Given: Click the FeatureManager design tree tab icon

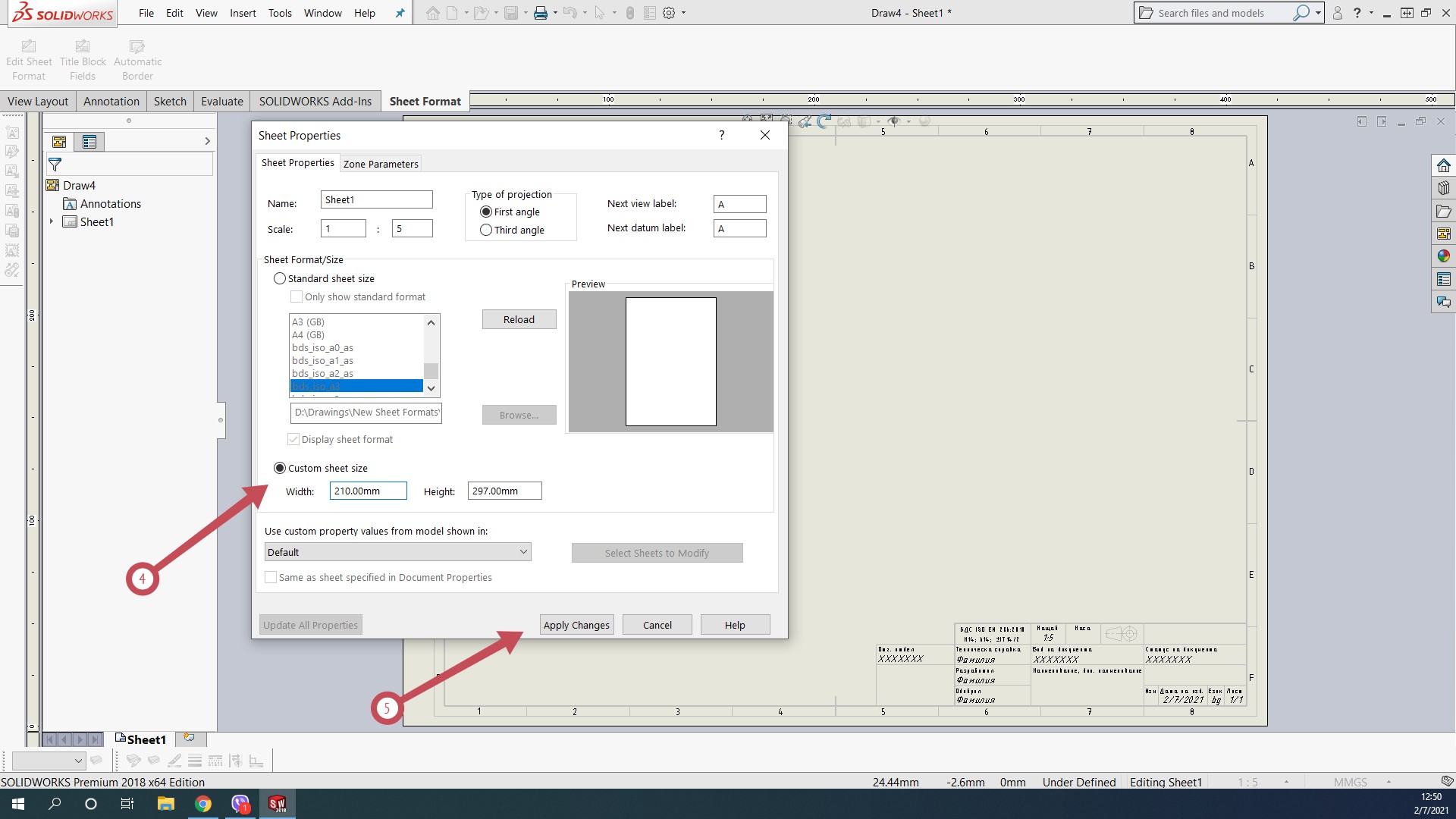Looking at the screenshot, I should coord(59,142).
